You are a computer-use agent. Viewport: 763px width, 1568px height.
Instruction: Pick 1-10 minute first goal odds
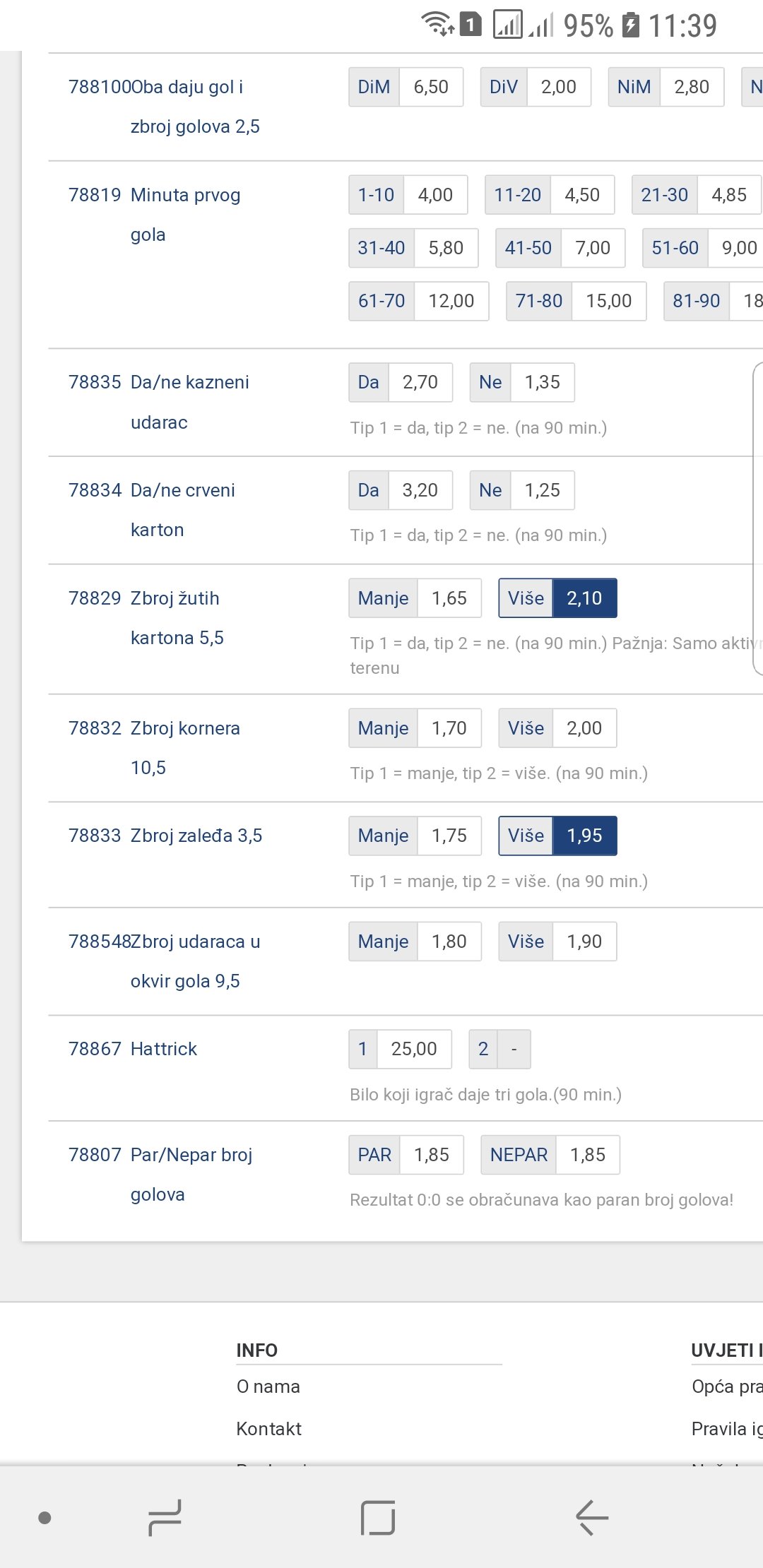pyautogui.click(x=408, y=195)
